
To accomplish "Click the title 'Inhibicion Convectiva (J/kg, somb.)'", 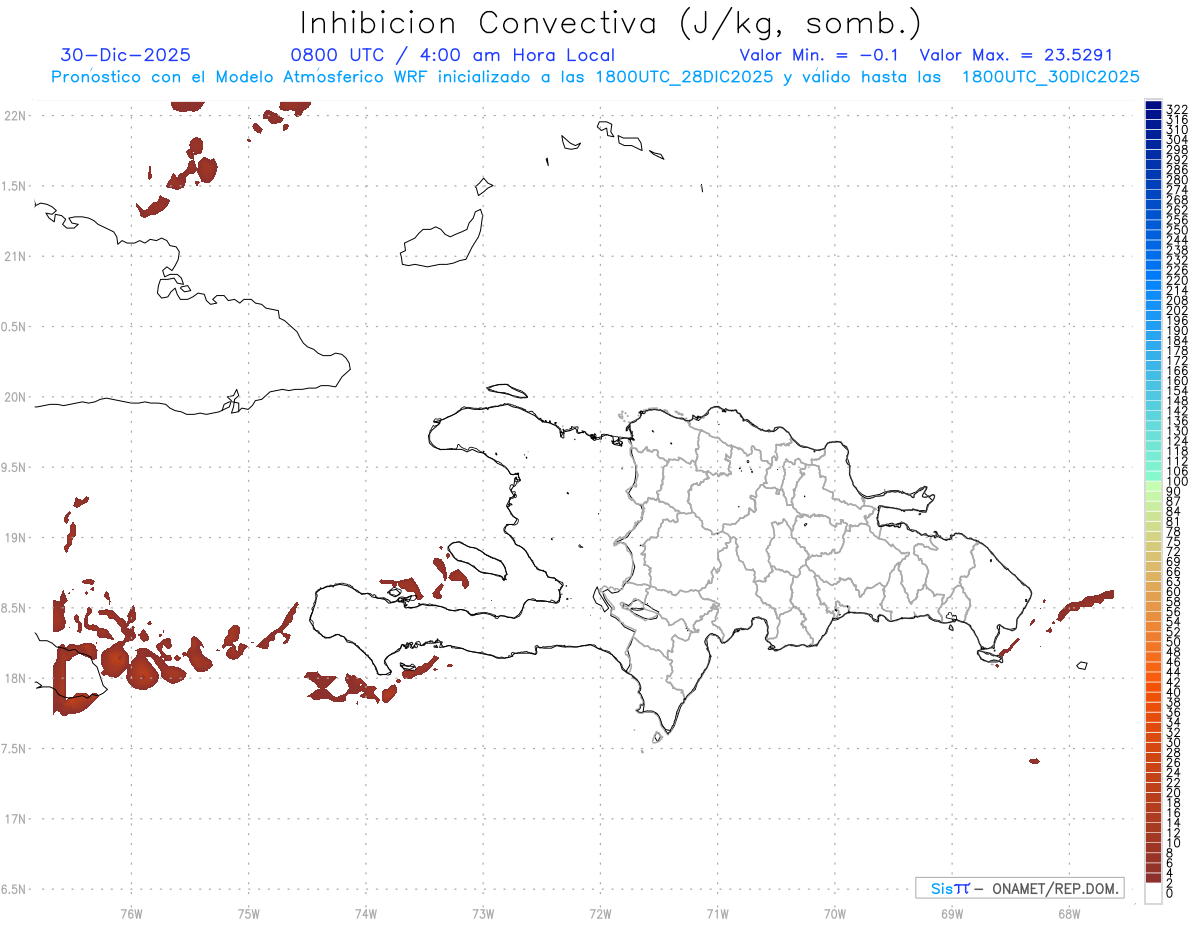I will [611, 23].
